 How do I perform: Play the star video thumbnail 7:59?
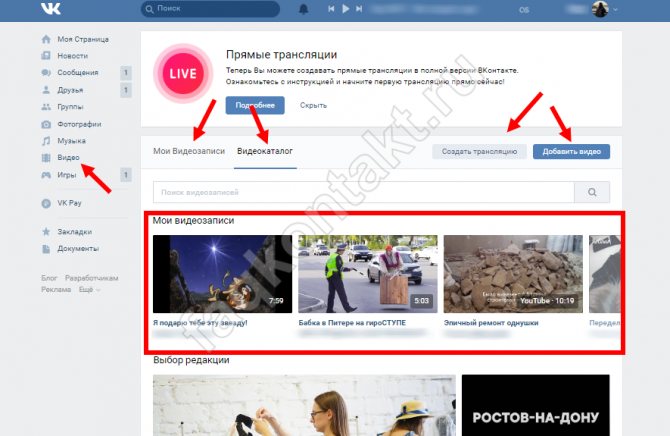pyautogui.click(x=223, y=274)
